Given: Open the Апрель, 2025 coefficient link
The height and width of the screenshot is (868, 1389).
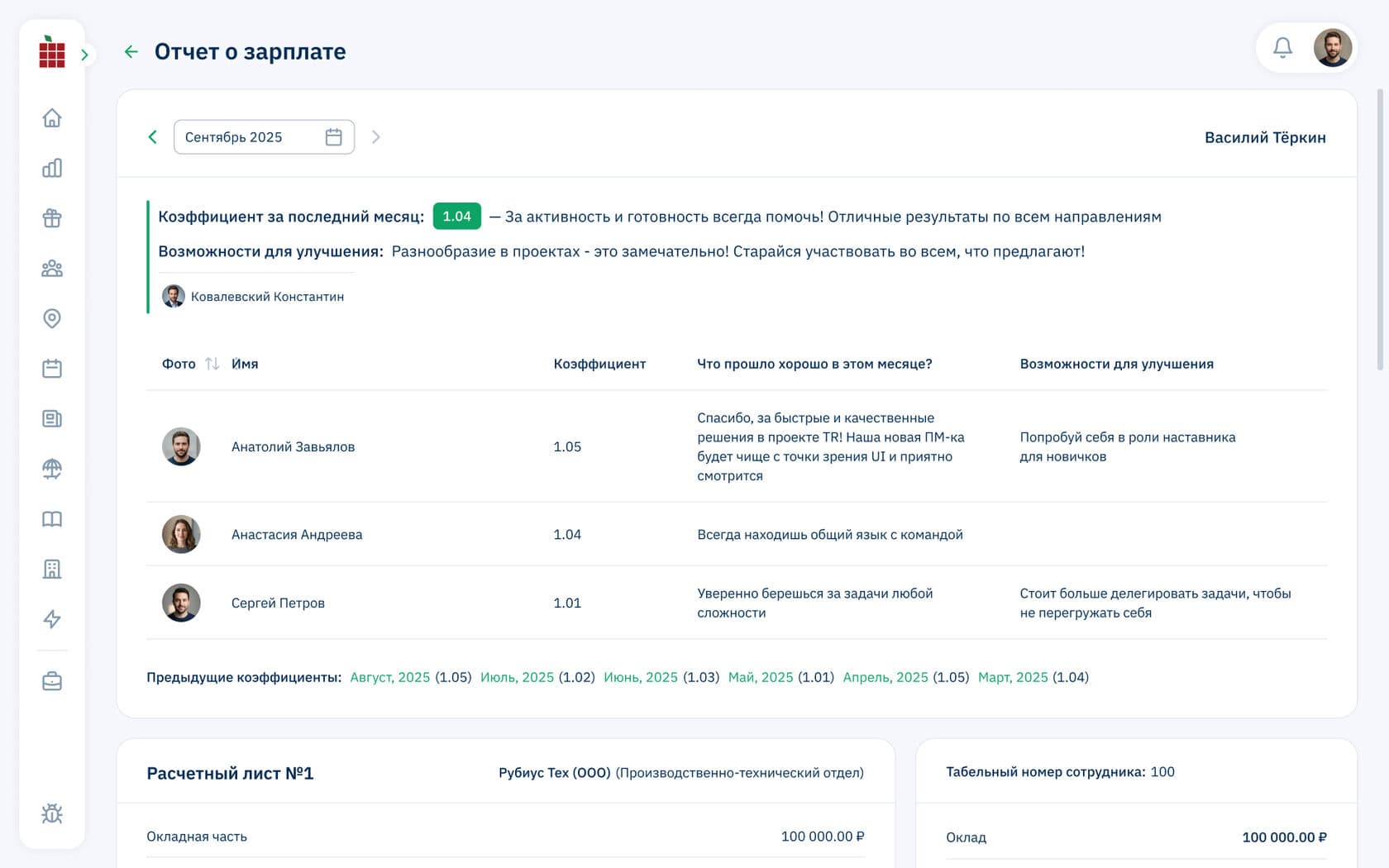Looking at the screenshot, I should (x=885, y=677).
